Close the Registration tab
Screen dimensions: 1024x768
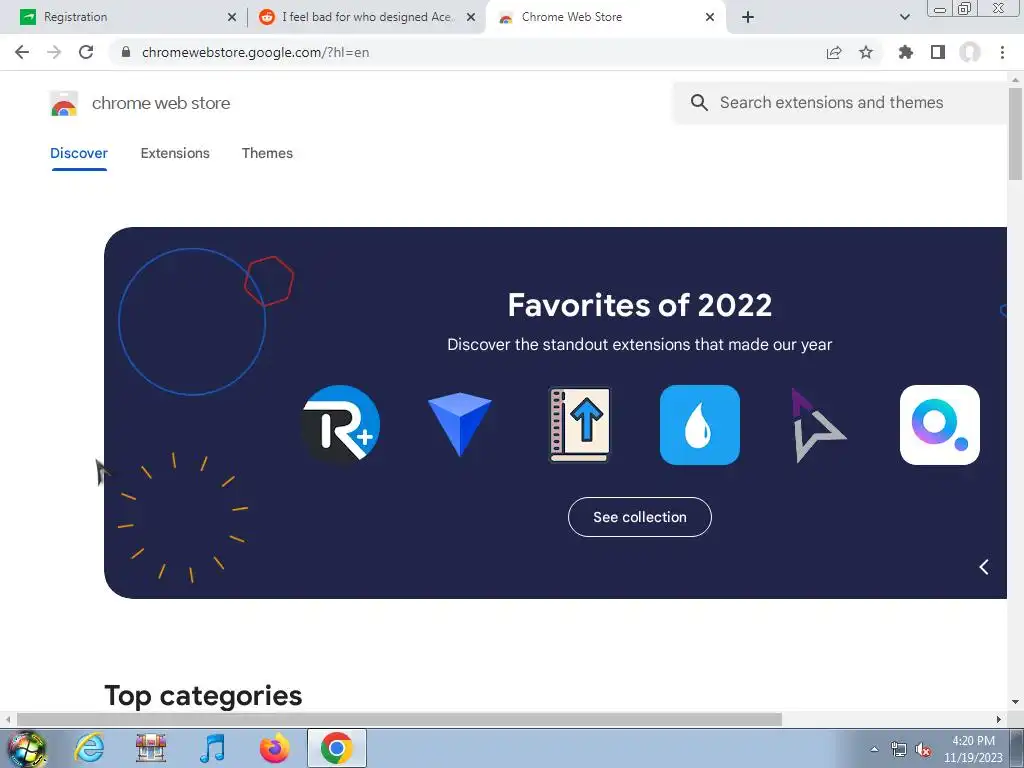[232, 18]
